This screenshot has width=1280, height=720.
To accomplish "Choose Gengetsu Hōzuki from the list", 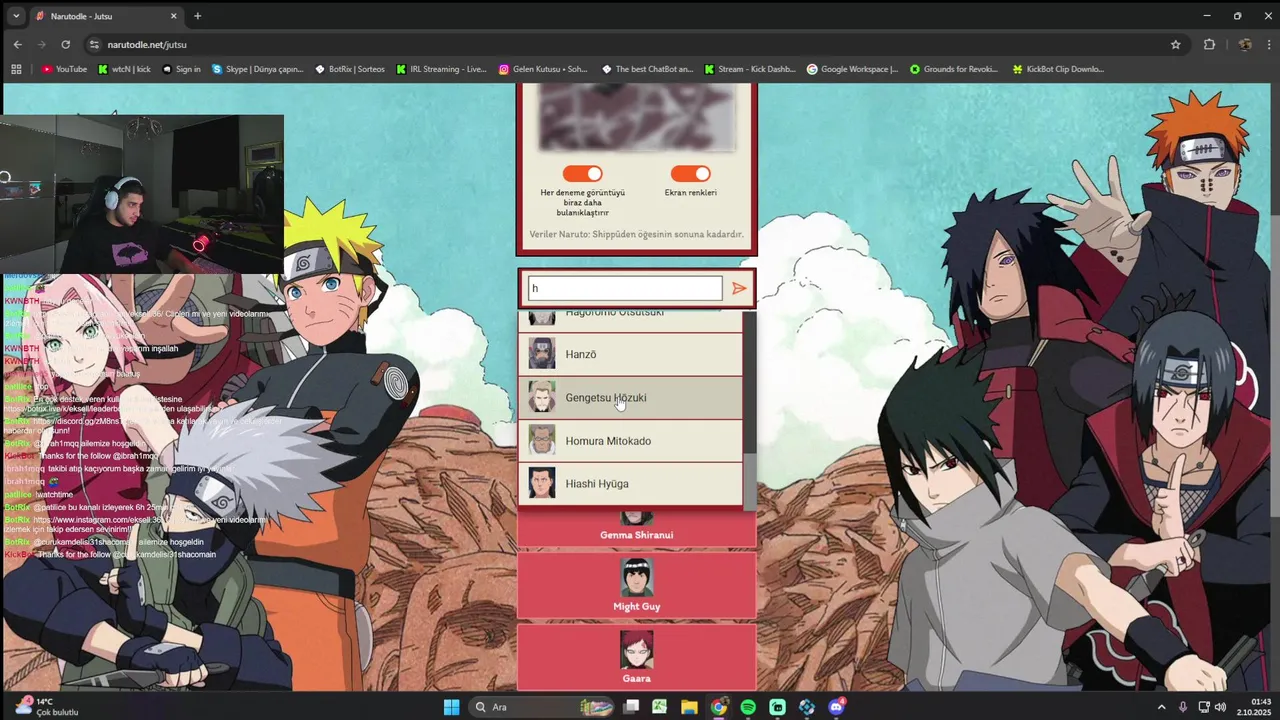I will tap(631, 397).
